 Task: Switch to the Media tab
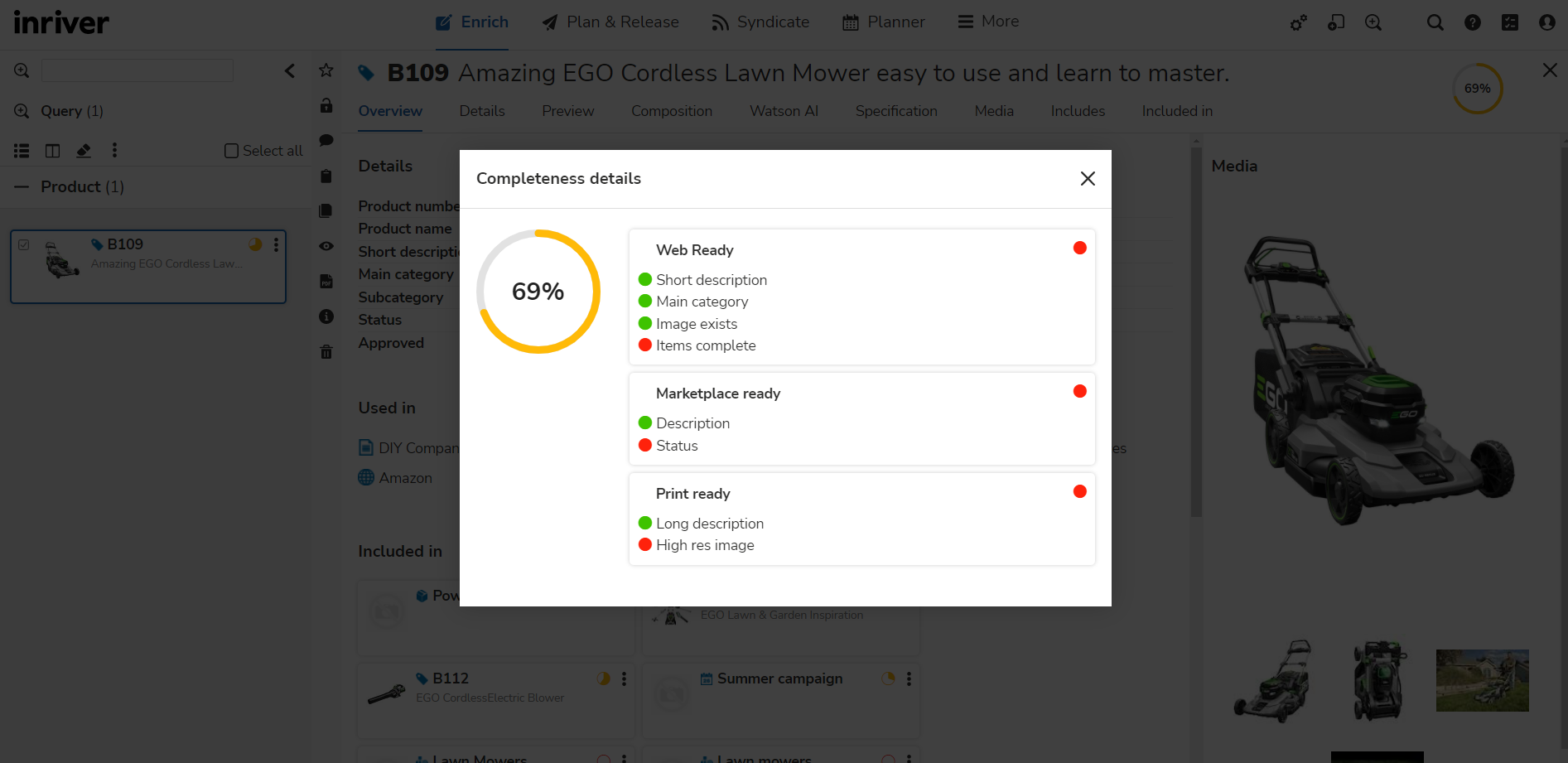coord(994,111)
